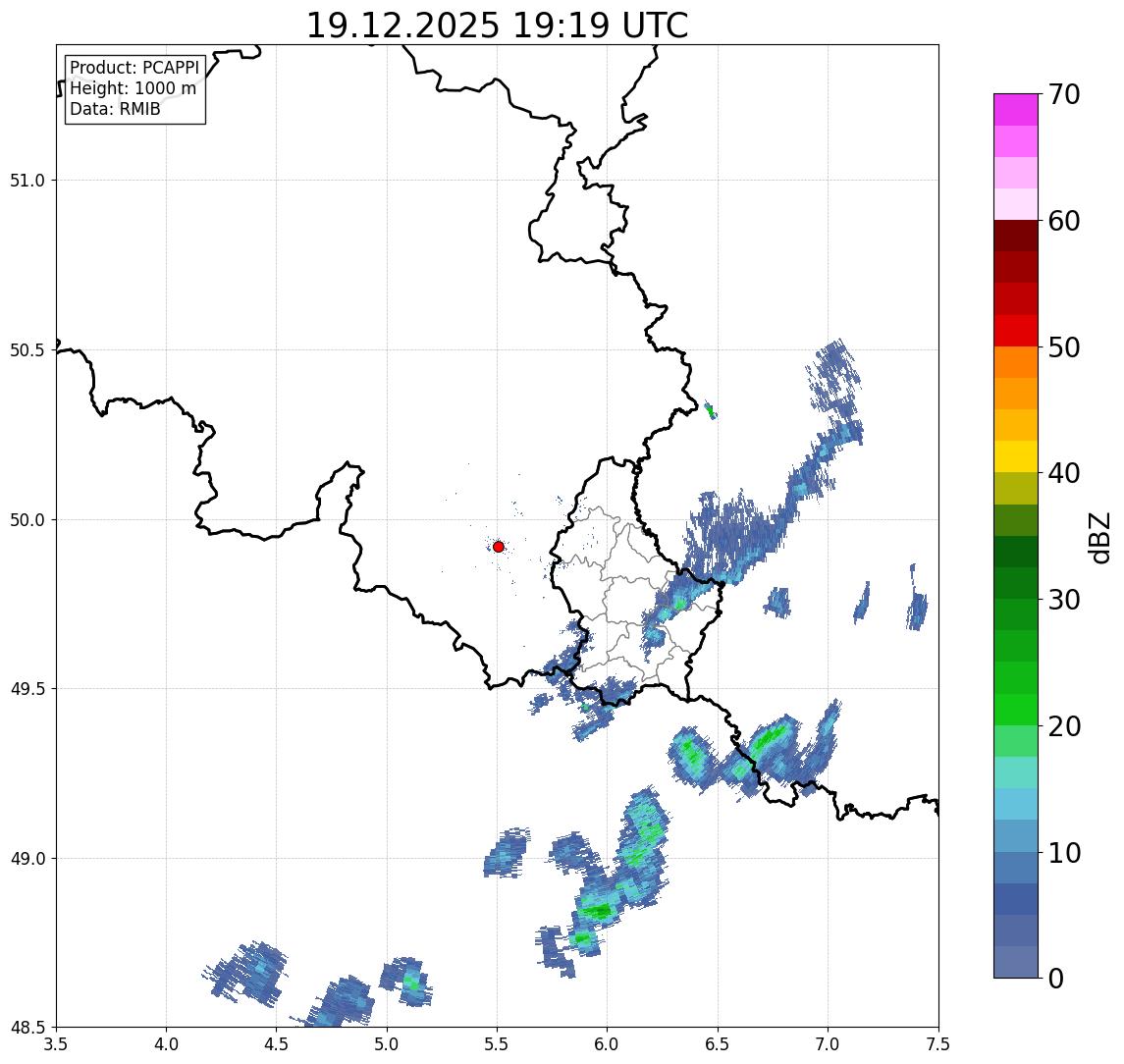This screenshot has width=1124, height=1064.
Task: Click the "dBZ" colorbar label
Action: pyautogui.click(x=1098, y=537)
